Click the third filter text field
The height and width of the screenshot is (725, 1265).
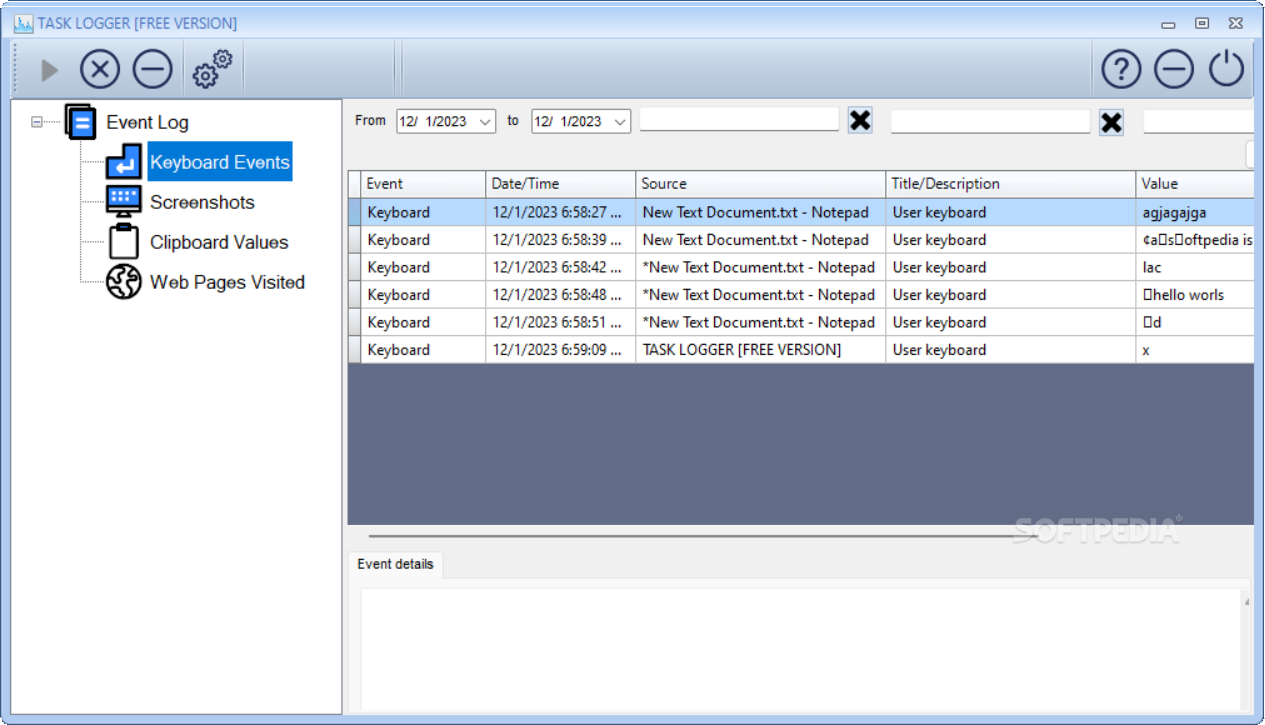(x=1198, y=121)
